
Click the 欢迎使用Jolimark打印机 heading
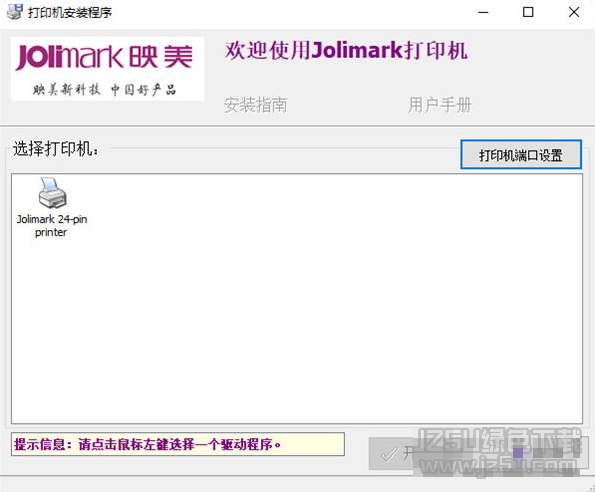pyautogui.click(x=346, y=50)
